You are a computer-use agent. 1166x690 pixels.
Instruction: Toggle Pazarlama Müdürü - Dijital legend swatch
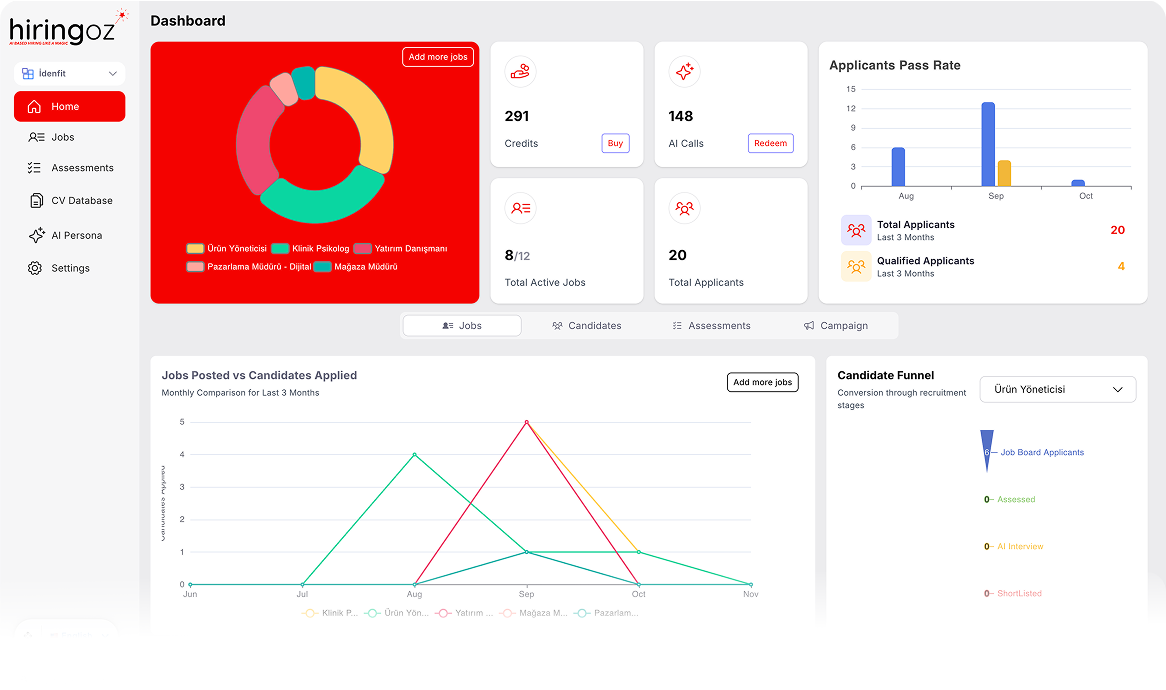tap(195, 266)
